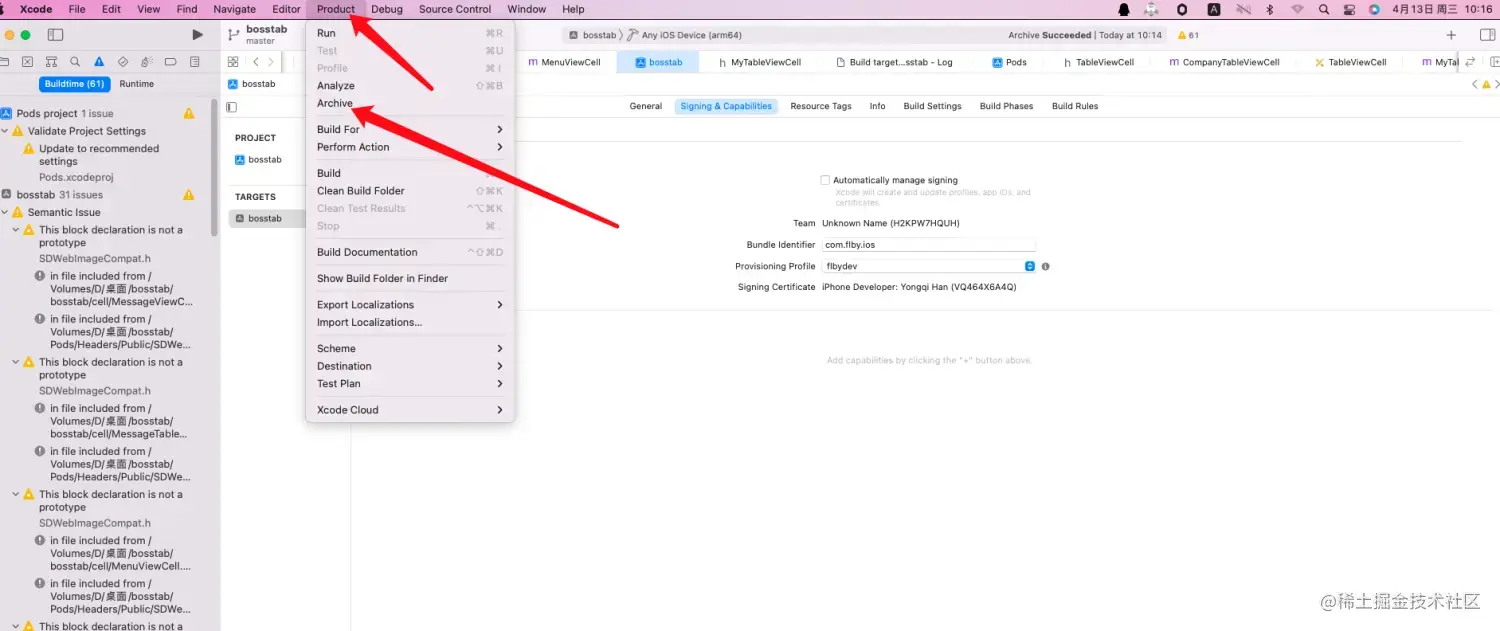
Task: Select 'Update to recommended settings' issue
Action: (x=98, y=155)
